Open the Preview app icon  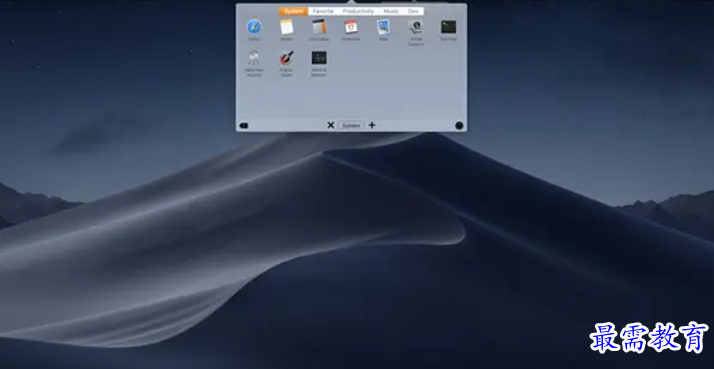[x=383, y=27]
